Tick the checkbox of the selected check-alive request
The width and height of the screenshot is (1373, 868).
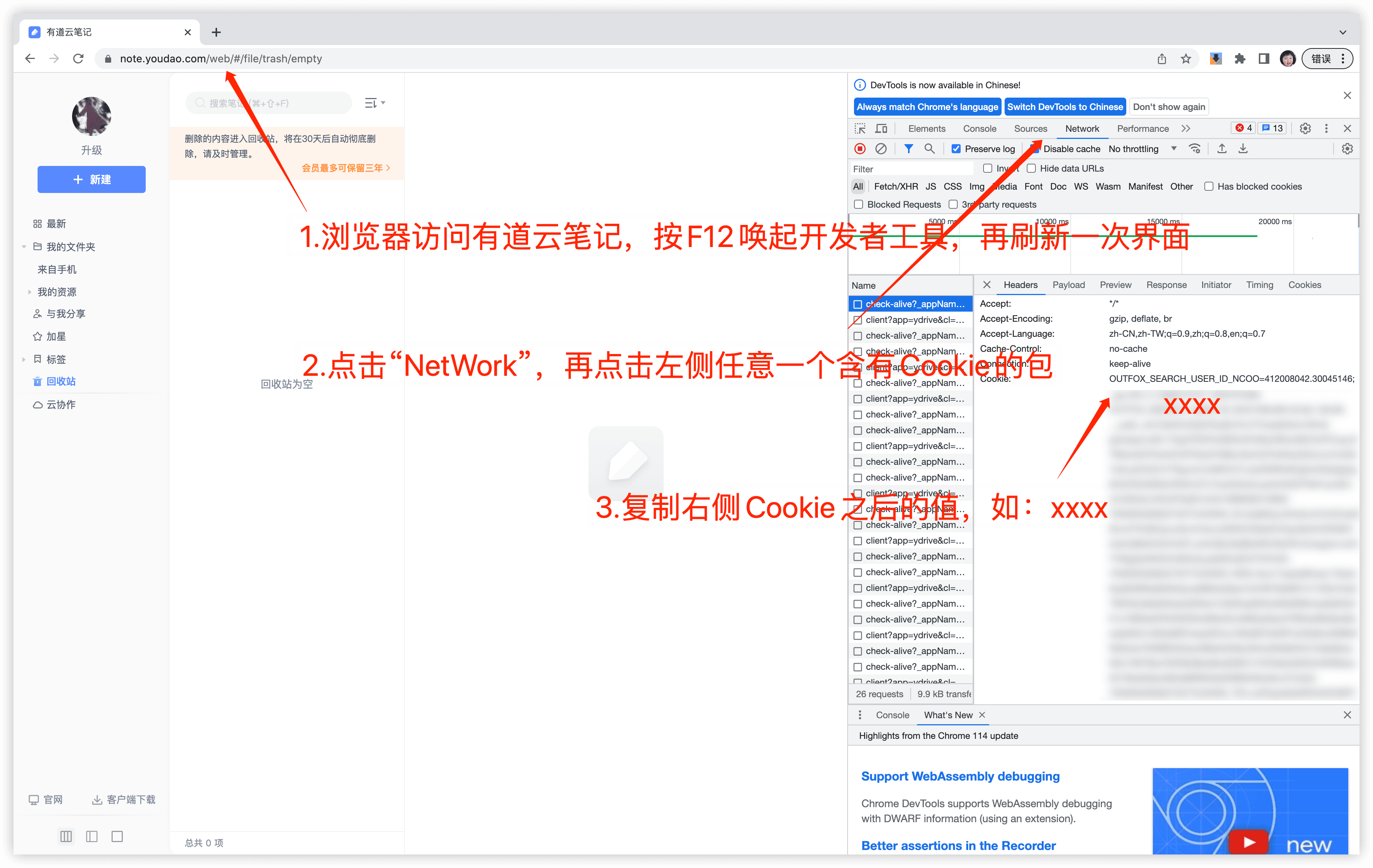tap(857, 304)
